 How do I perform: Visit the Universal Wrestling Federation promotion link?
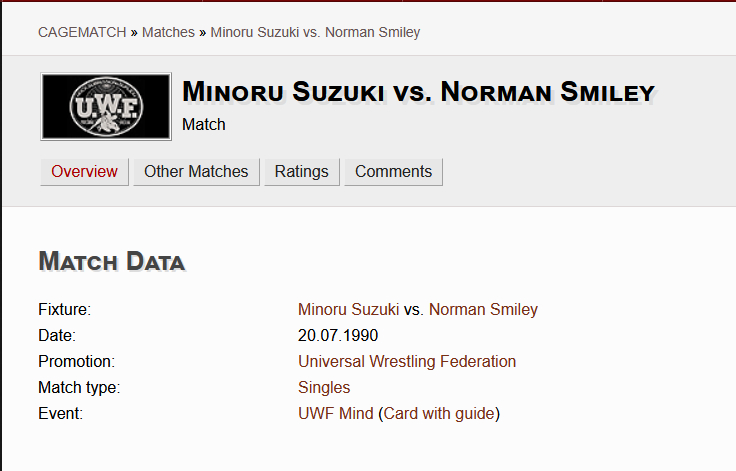407,362
